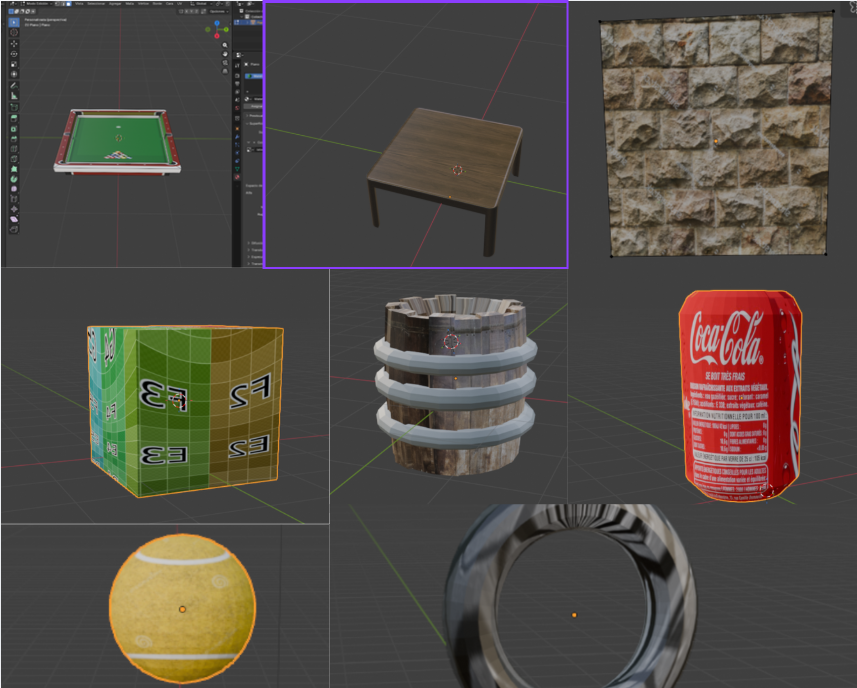Viewport: 857px width, 688px height.
Task: Select the Scale tool
Action: (x=14, y=64)
